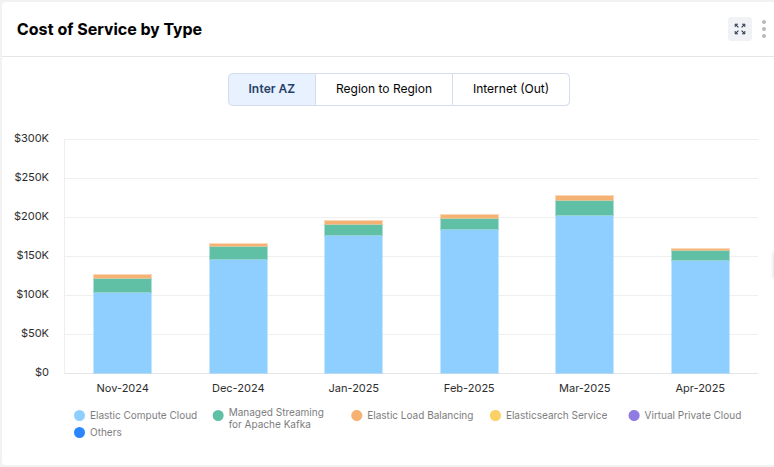This screenshot has height=467, width=774.
Task: Toggle Managed Streaming for Apache Kafka legend
Action: [x=218, y=415]
